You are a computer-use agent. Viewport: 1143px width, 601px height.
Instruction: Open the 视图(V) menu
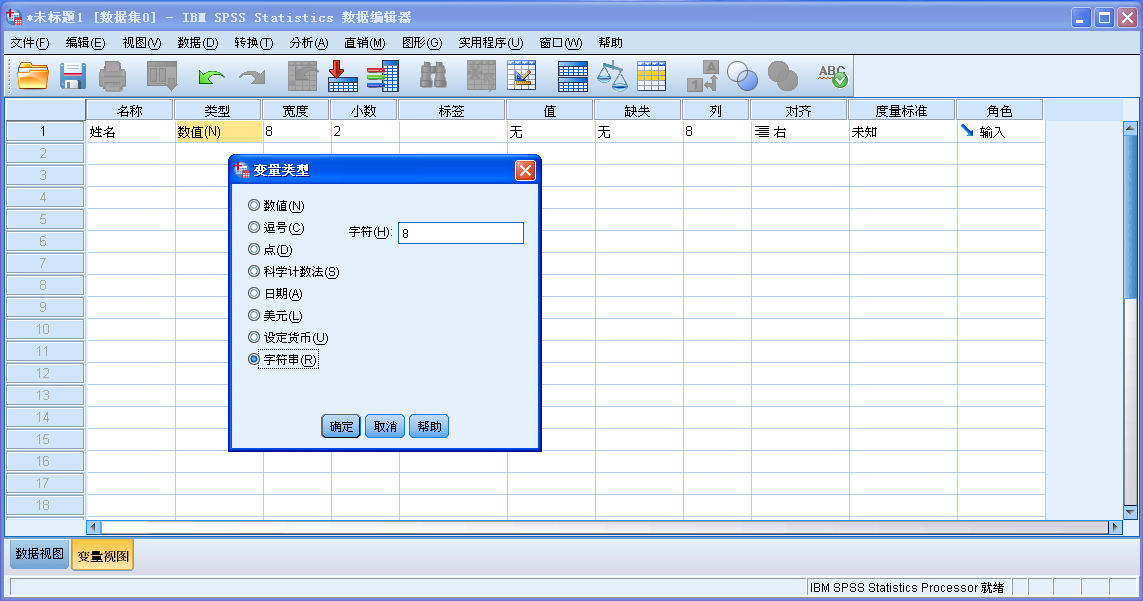click(141, 43)
